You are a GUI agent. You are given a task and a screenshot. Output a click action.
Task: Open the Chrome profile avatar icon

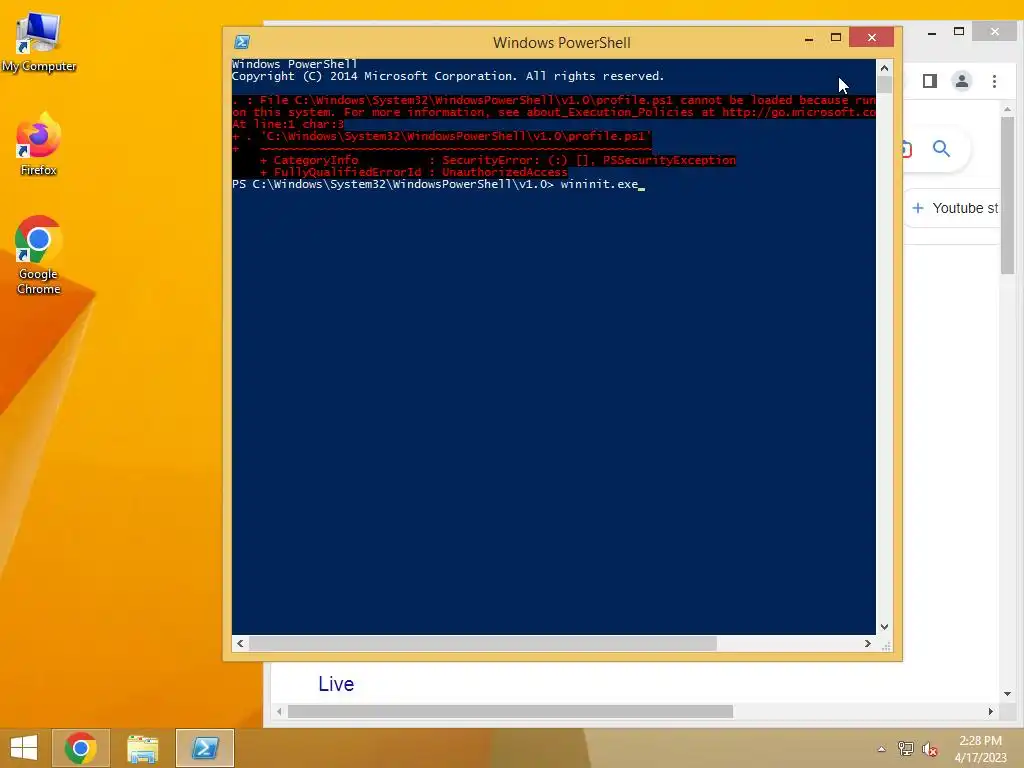point(962,81)
